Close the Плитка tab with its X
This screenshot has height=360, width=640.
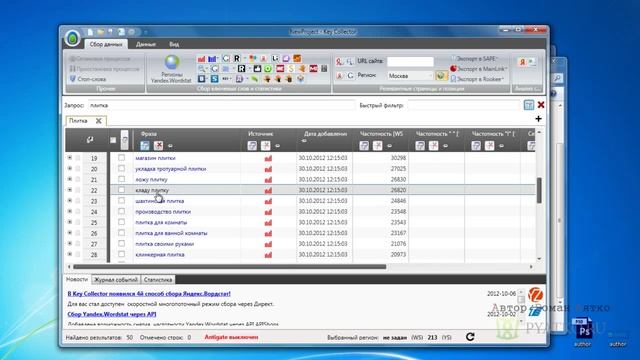point(98,120)
